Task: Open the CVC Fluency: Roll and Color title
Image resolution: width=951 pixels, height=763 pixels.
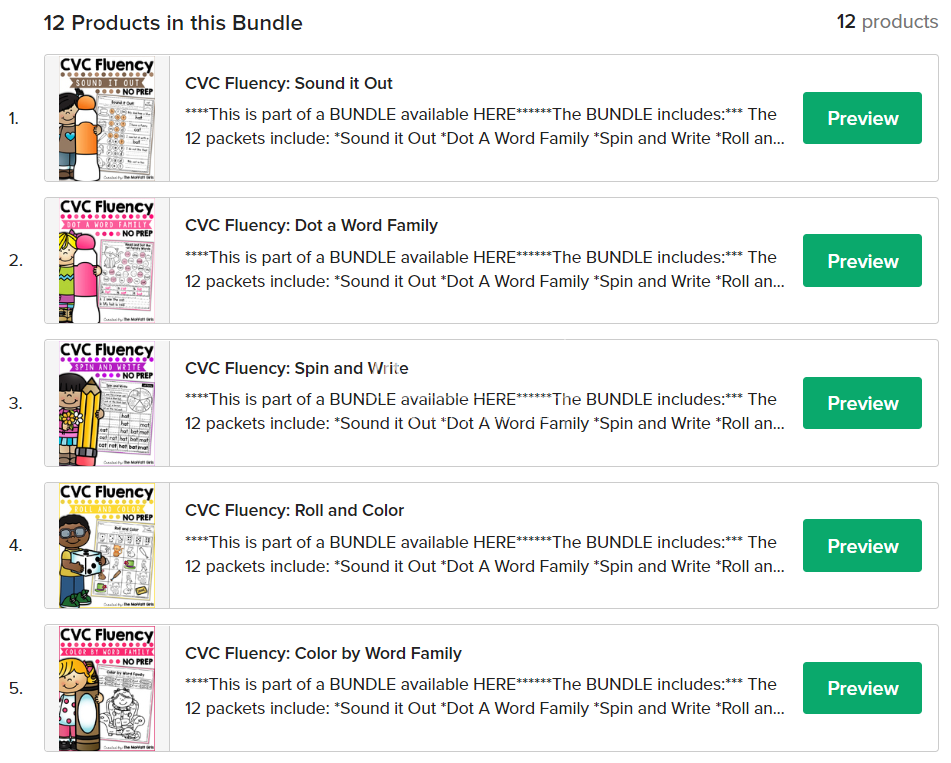Action: [294, 510]
